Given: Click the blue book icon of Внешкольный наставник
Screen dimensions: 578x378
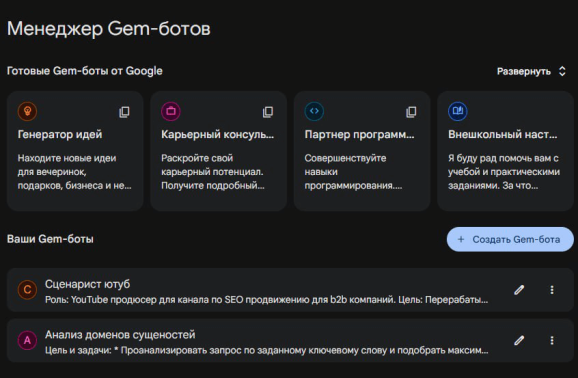Looking at the screenshot, I should point(457,111).
